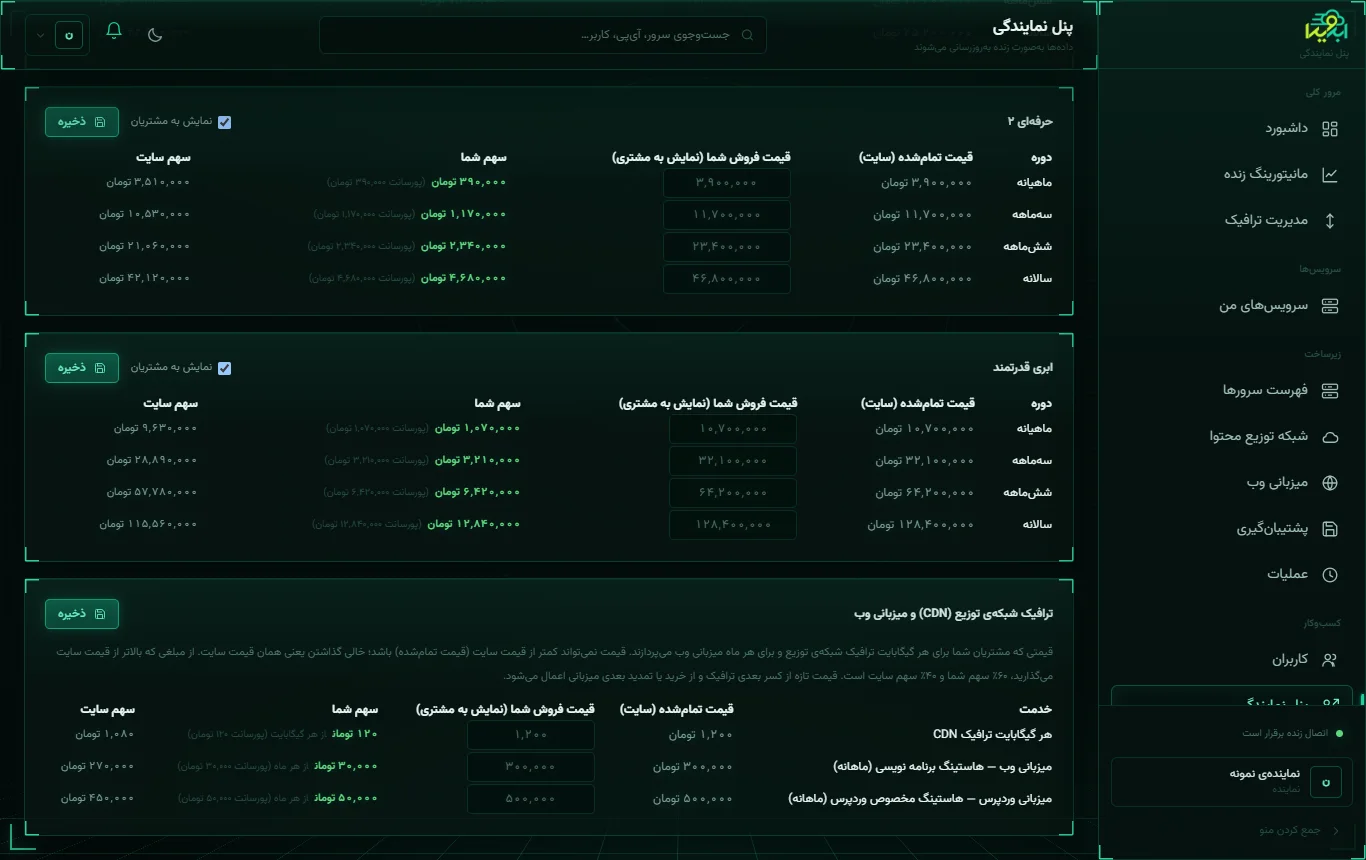Edit حرفه‌ای ۲ شش‌ماهه sale price field
This screenshot has width=1366, height=860.
[x=727, y=247]
